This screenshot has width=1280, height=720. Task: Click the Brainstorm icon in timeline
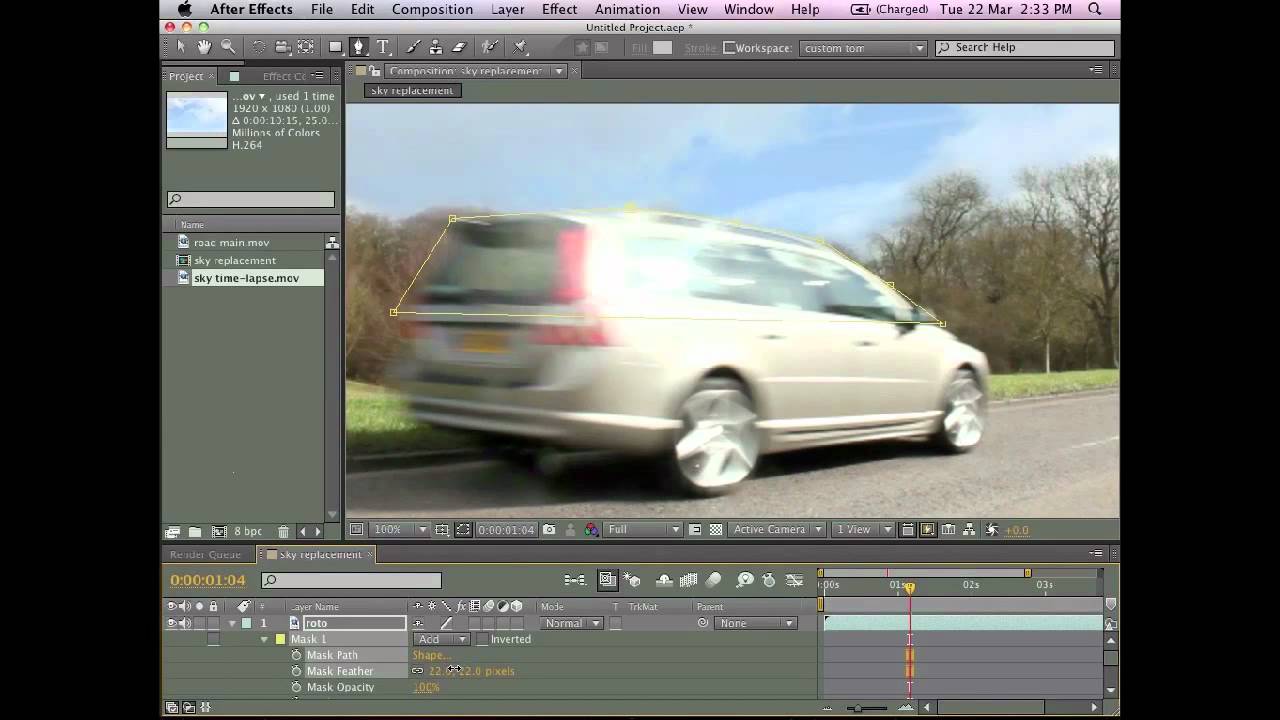(x=745, y=580)
